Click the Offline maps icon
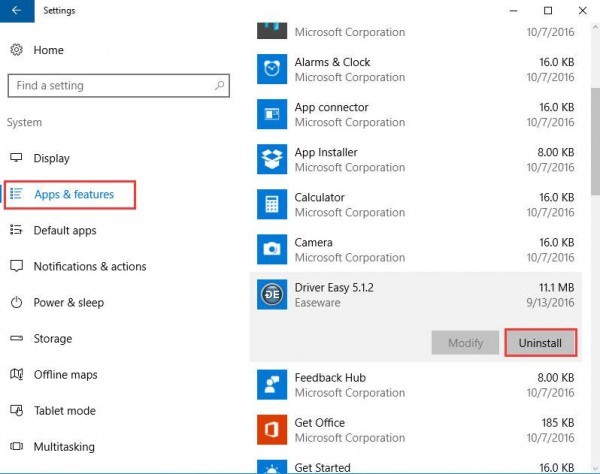Image resolution: width=600 pixels, height=474 pixels. [16, 374]
